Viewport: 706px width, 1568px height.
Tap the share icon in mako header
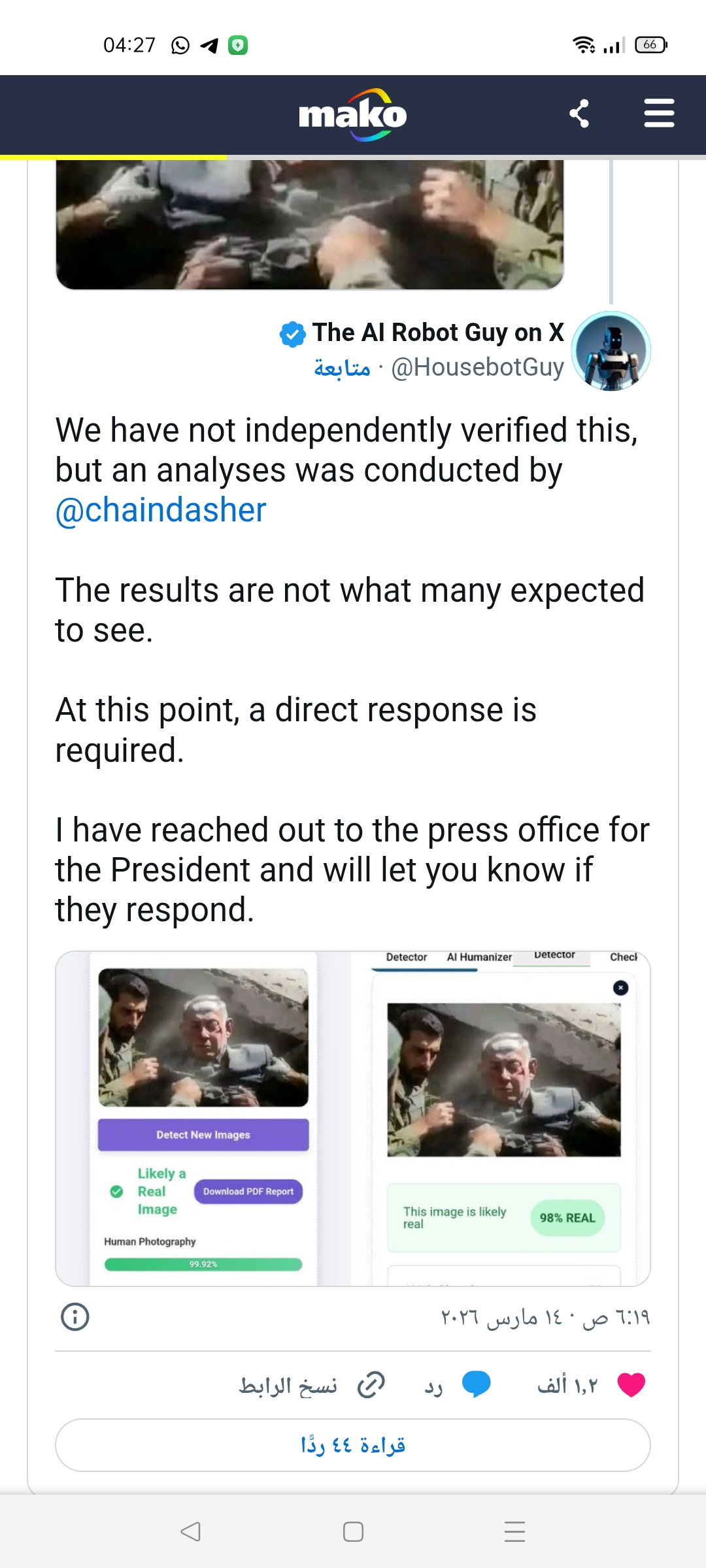pyautogui.click(x=580, y=114)
